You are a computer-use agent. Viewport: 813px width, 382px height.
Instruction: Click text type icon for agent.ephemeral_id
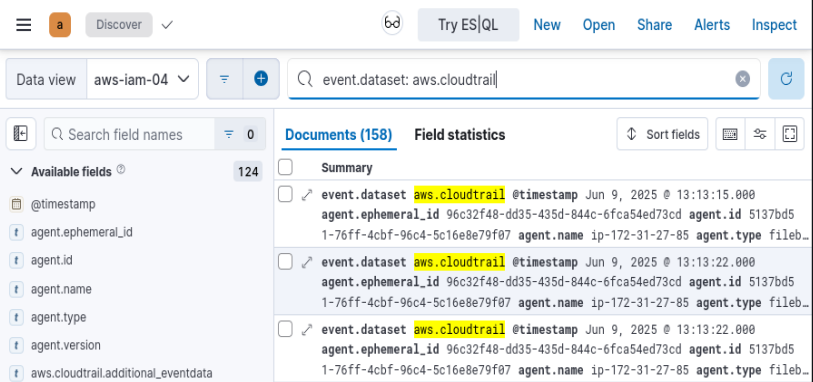(x=17, y=232)
